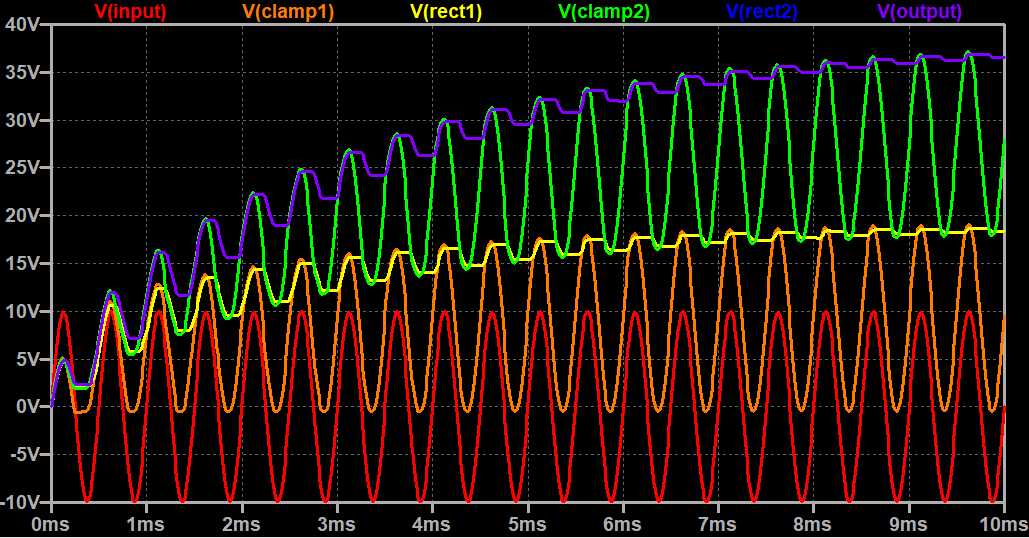The height and width of the screenshot is (538, 1029).
Task: Click the 0ms label on time axis
Action: point(51,525)
